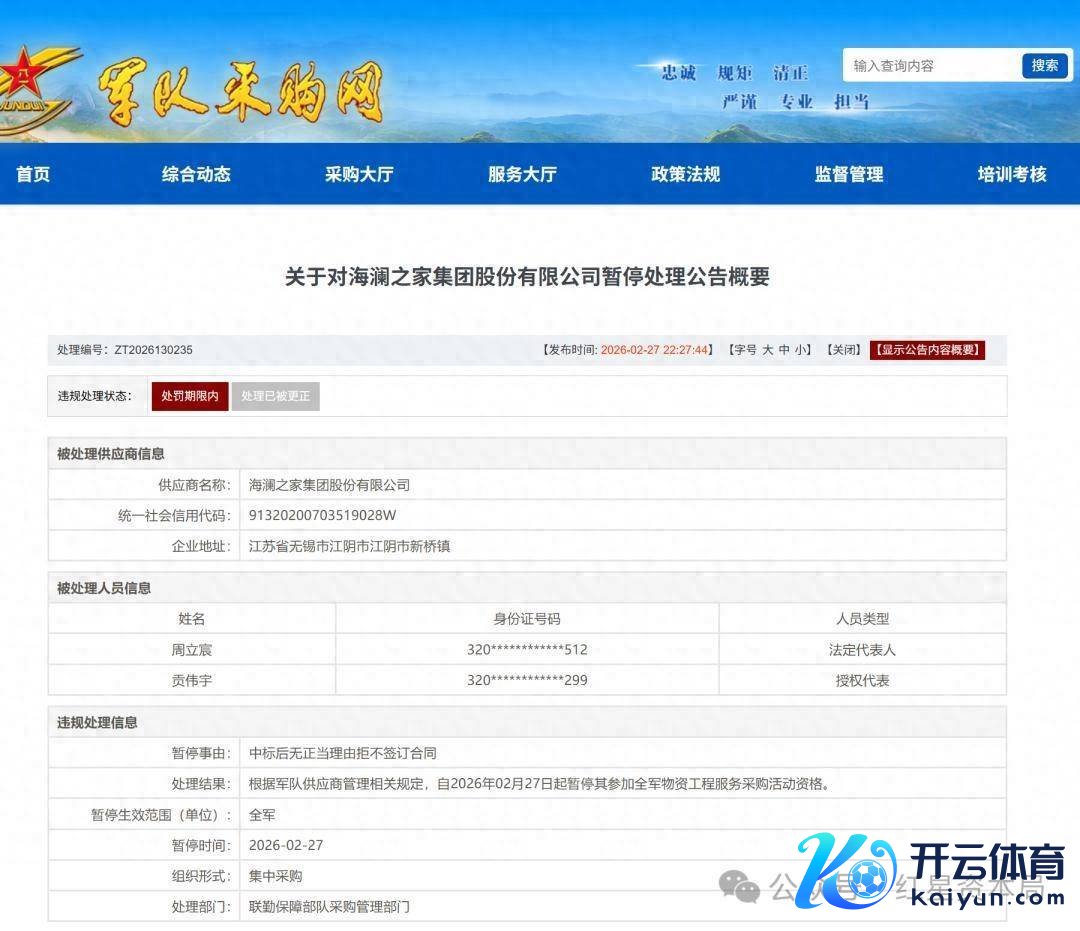Select the 处罚期限内 status tag

click(x=190, y=396)
